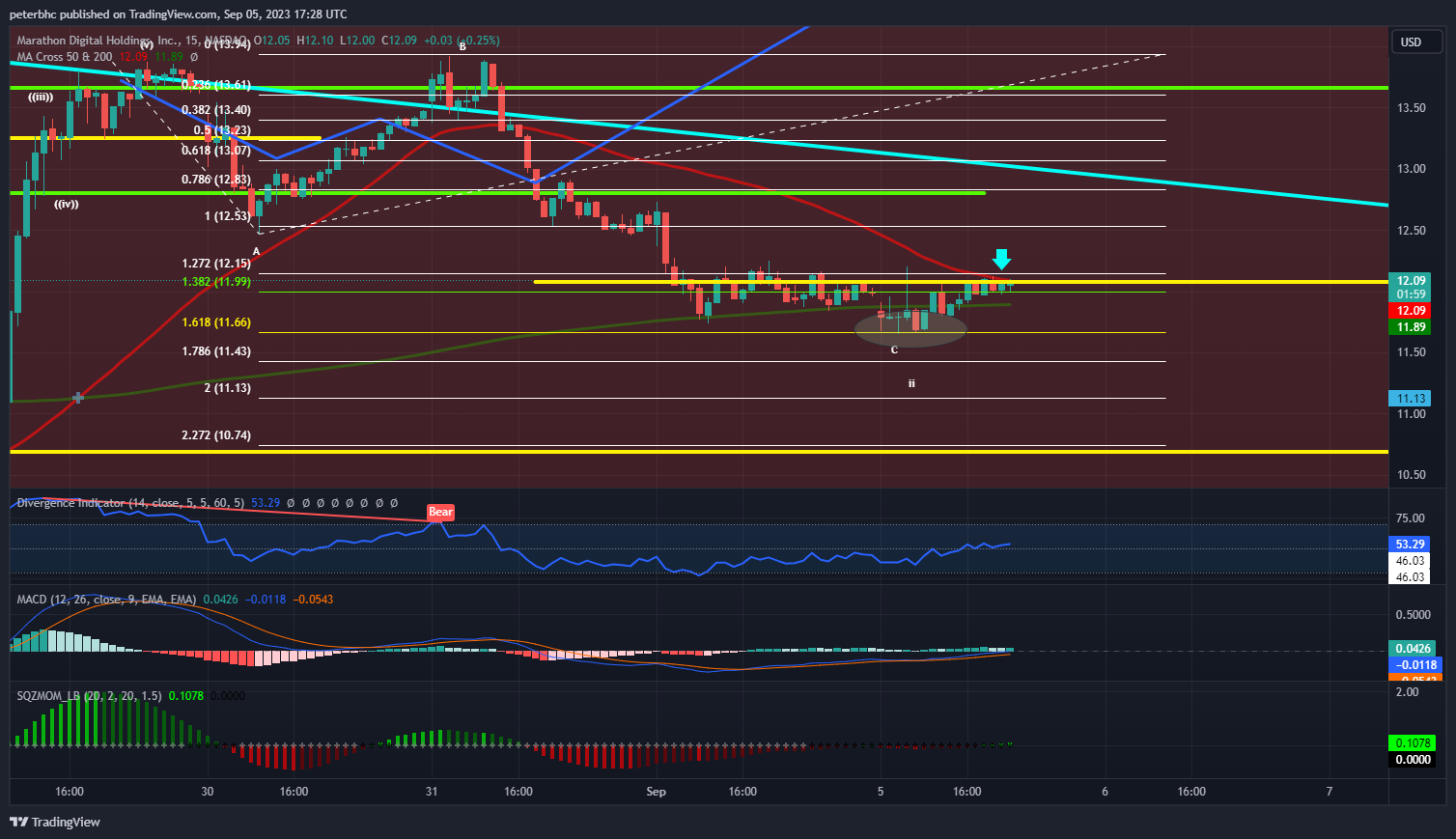This screenshot has height=839, width=1456.
Task: Select the 1.272 (12.15) Fibonacci level label
Action: [x=216, y=264]
